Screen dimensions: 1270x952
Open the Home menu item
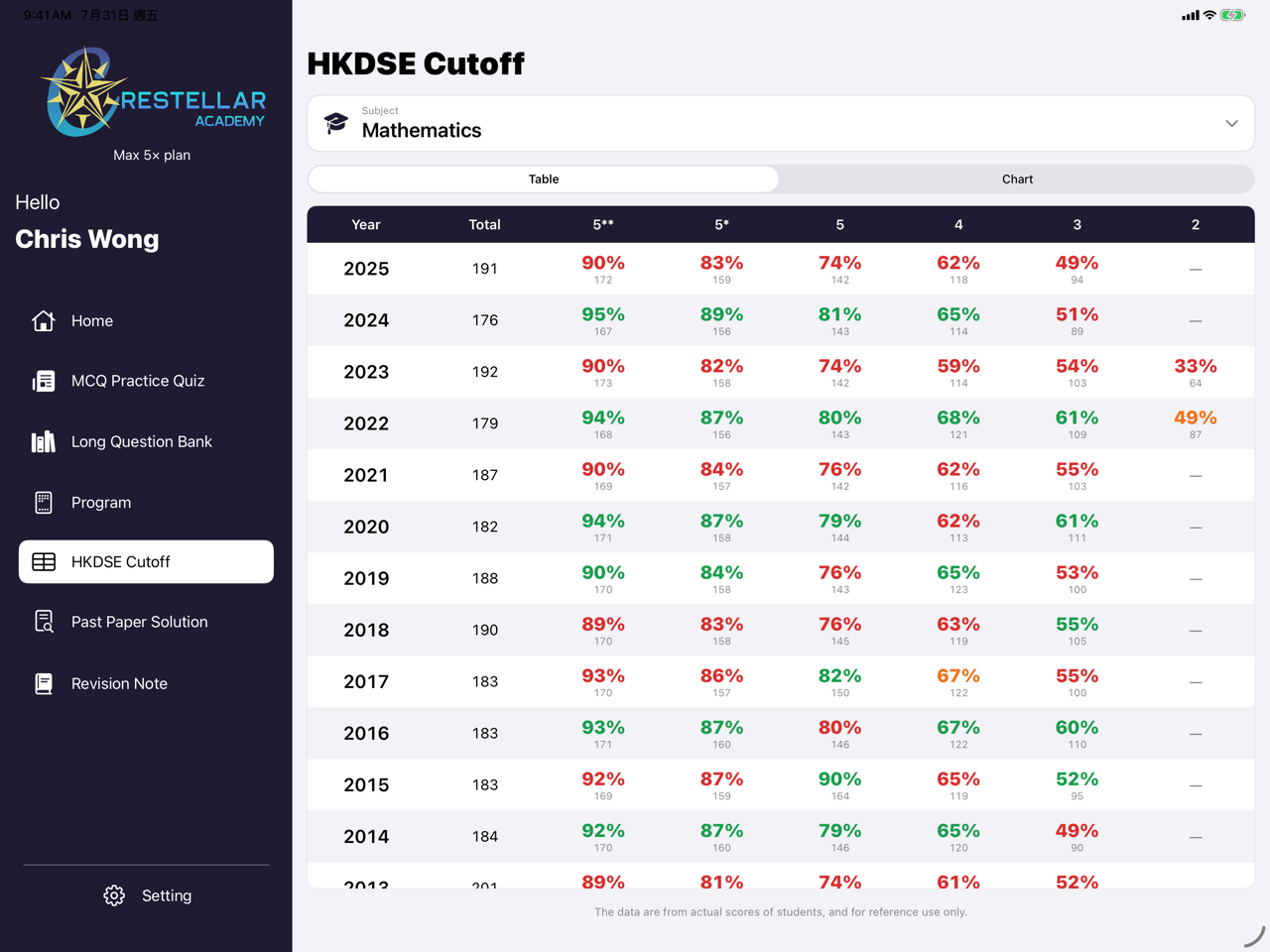(146, 320)
